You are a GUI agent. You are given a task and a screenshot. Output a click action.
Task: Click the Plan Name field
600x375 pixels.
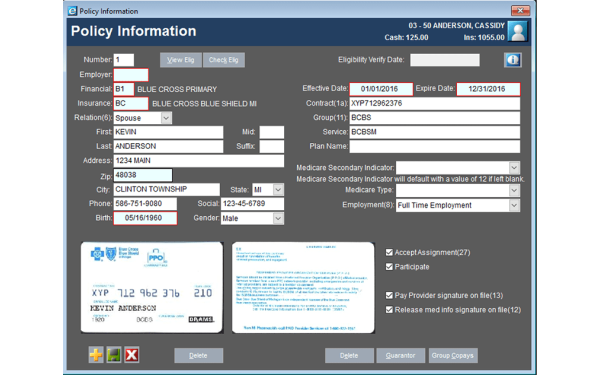click(x=435, y=147)
